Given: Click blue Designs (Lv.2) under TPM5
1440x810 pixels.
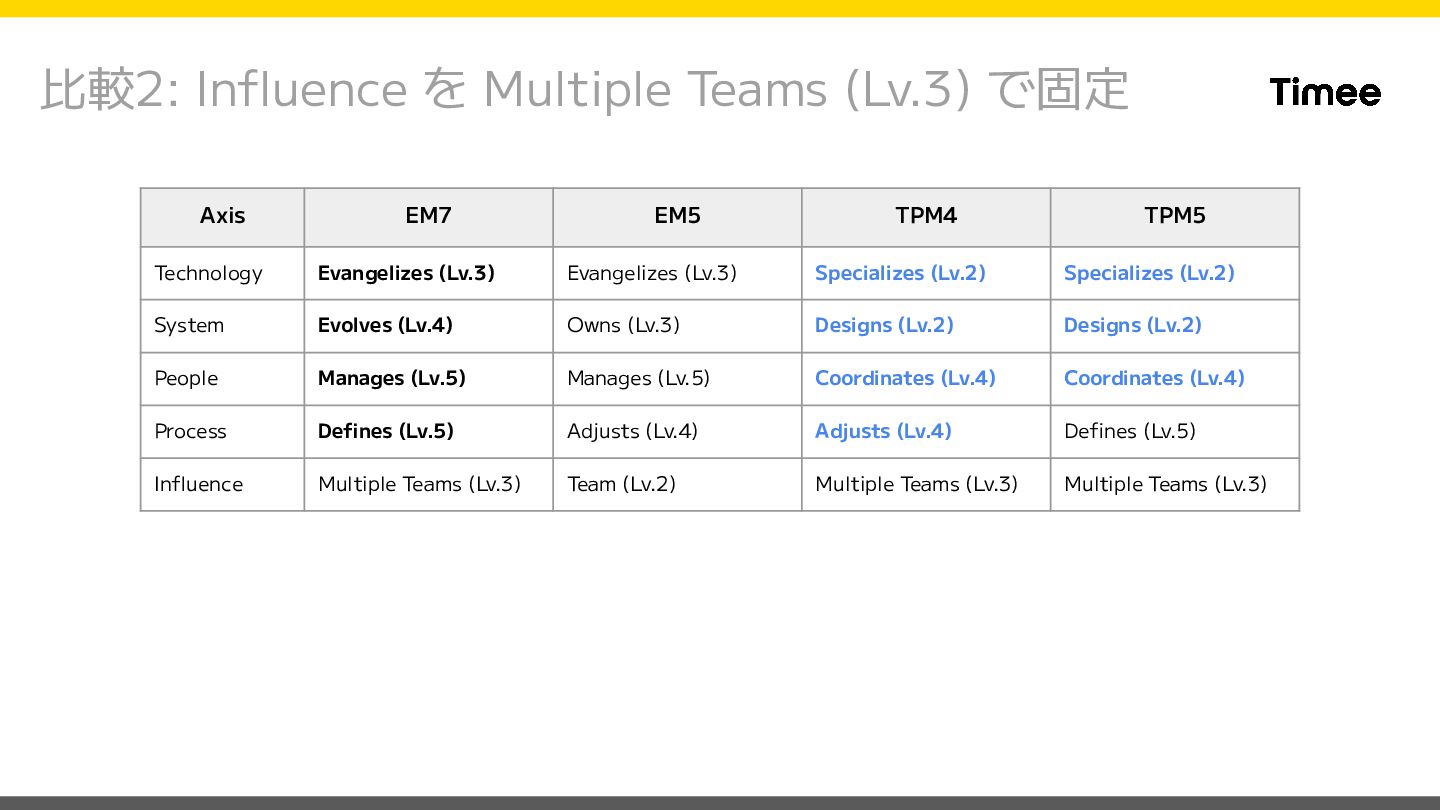Looking at the screenshot, I should coord(1133,326).
